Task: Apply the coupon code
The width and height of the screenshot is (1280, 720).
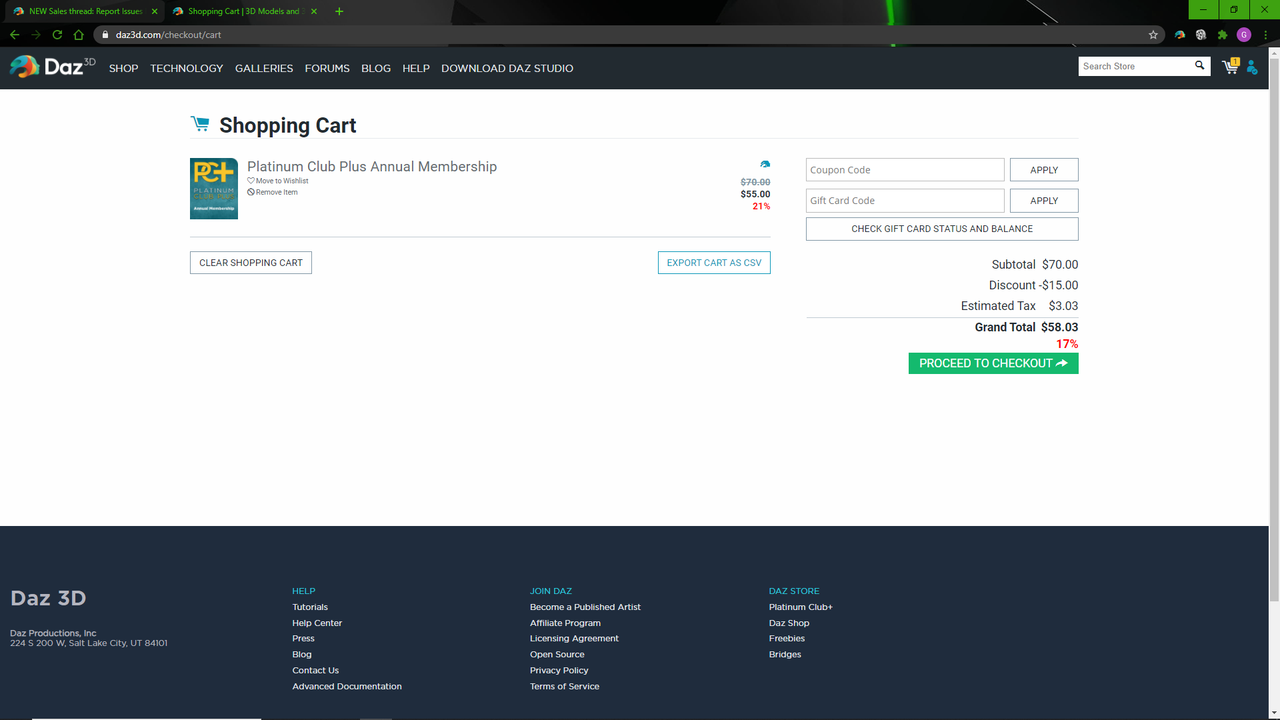Action: click(x=1044, y=170)
